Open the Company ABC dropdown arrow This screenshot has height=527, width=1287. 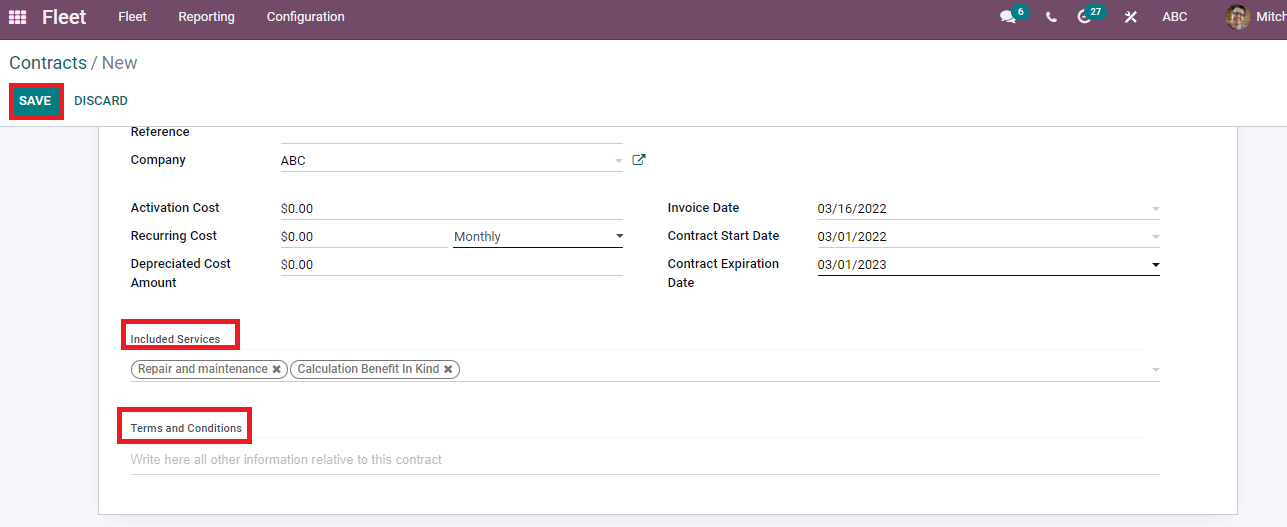coord(618,161)
